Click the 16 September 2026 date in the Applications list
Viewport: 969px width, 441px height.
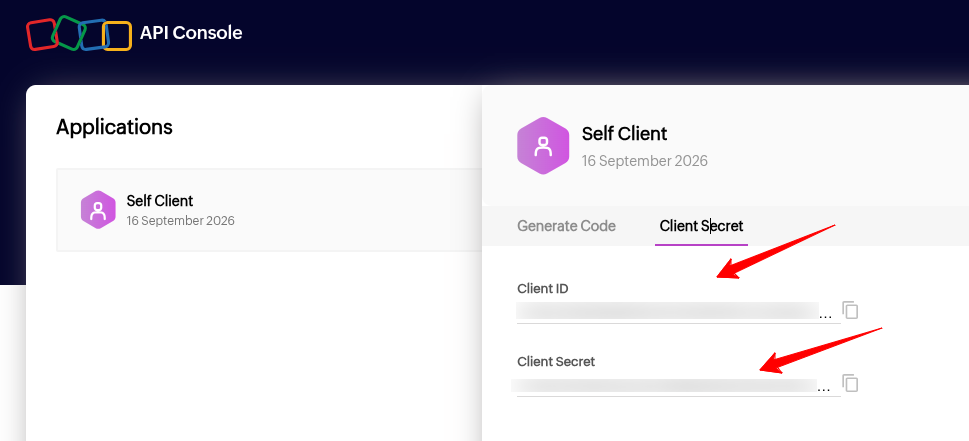180,220
